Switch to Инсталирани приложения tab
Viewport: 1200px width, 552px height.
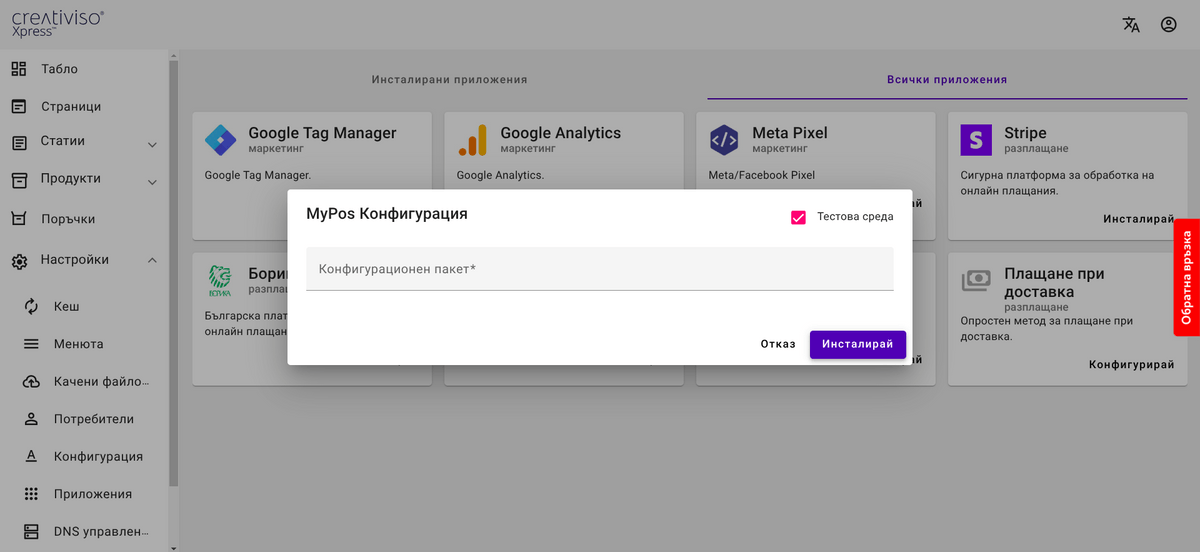tap(449, 79)
